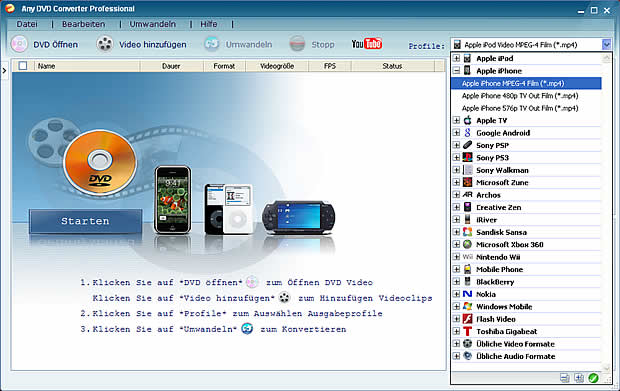Click the Sony Walkman icon

[x=467, y=170]
